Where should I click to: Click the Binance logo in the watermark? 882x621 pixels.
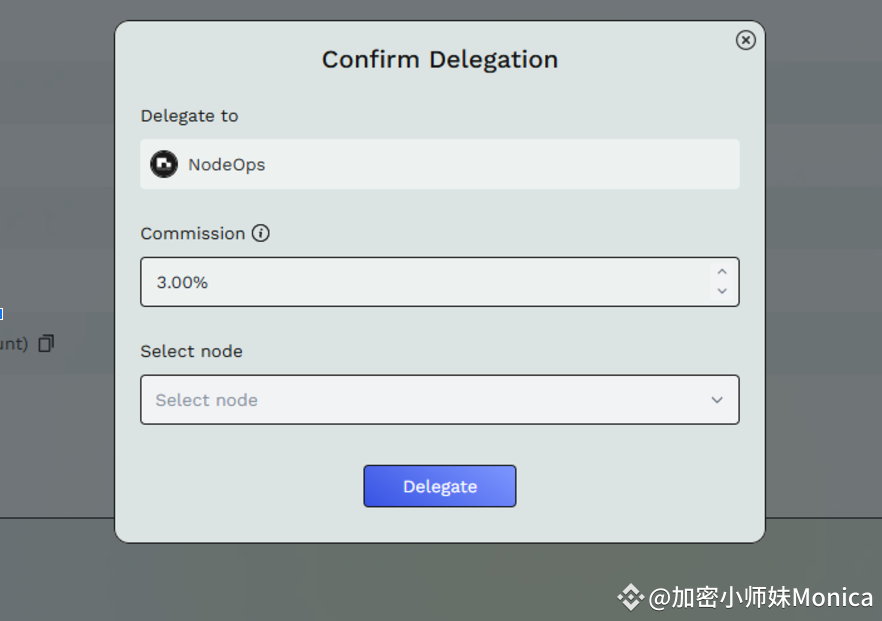[x=630, y=597]
